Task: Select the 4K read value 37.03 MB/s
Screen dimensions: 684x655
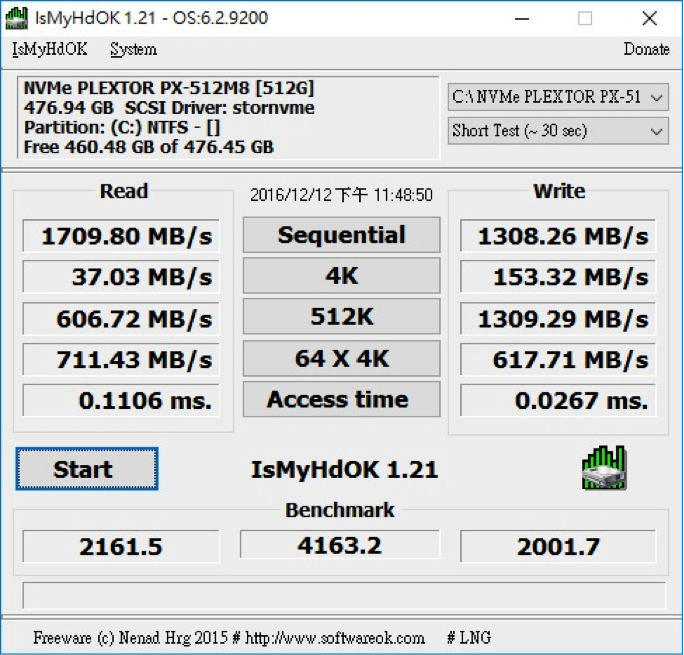Action: tap(121, 277)
